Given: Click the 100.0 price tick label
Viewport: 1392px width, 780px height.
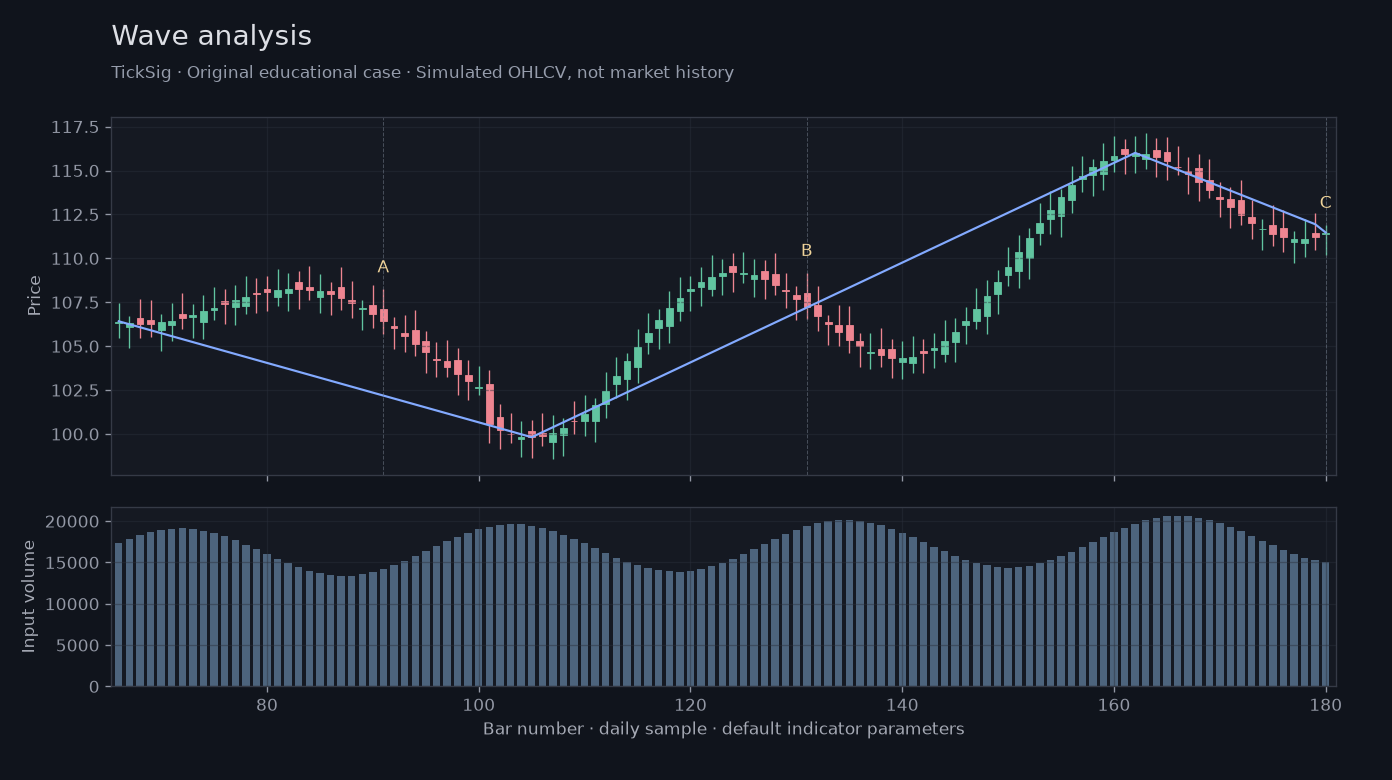Looking at the screenshot, I should (x=75, y=435).
